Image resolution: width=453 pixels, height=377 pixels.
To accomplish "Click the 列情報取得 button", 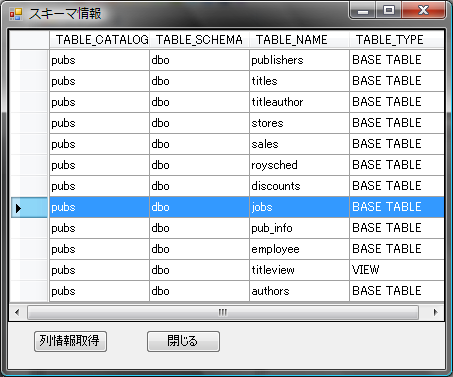I will (x=70, y=341).
